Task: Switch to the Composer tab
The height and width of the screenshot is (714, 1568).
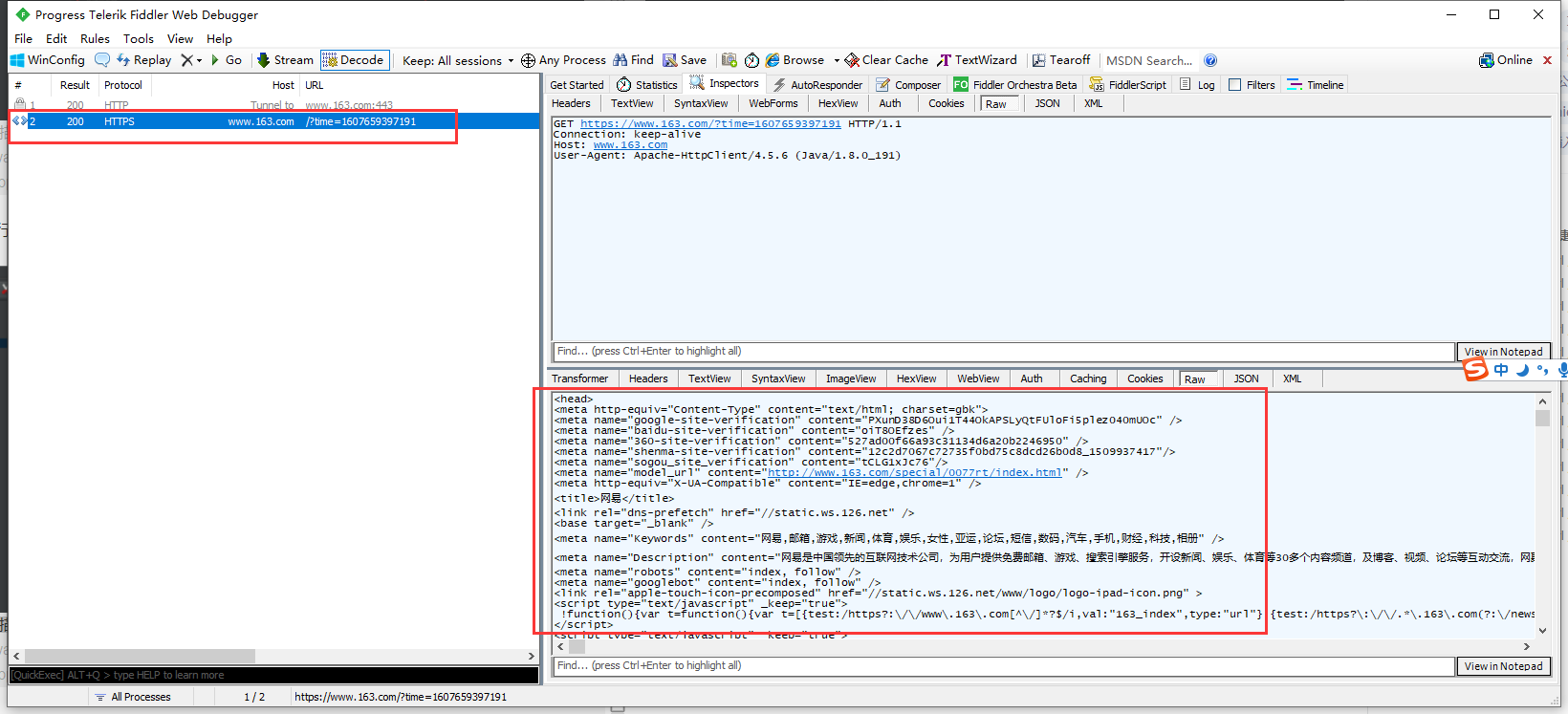Action: 908,85
